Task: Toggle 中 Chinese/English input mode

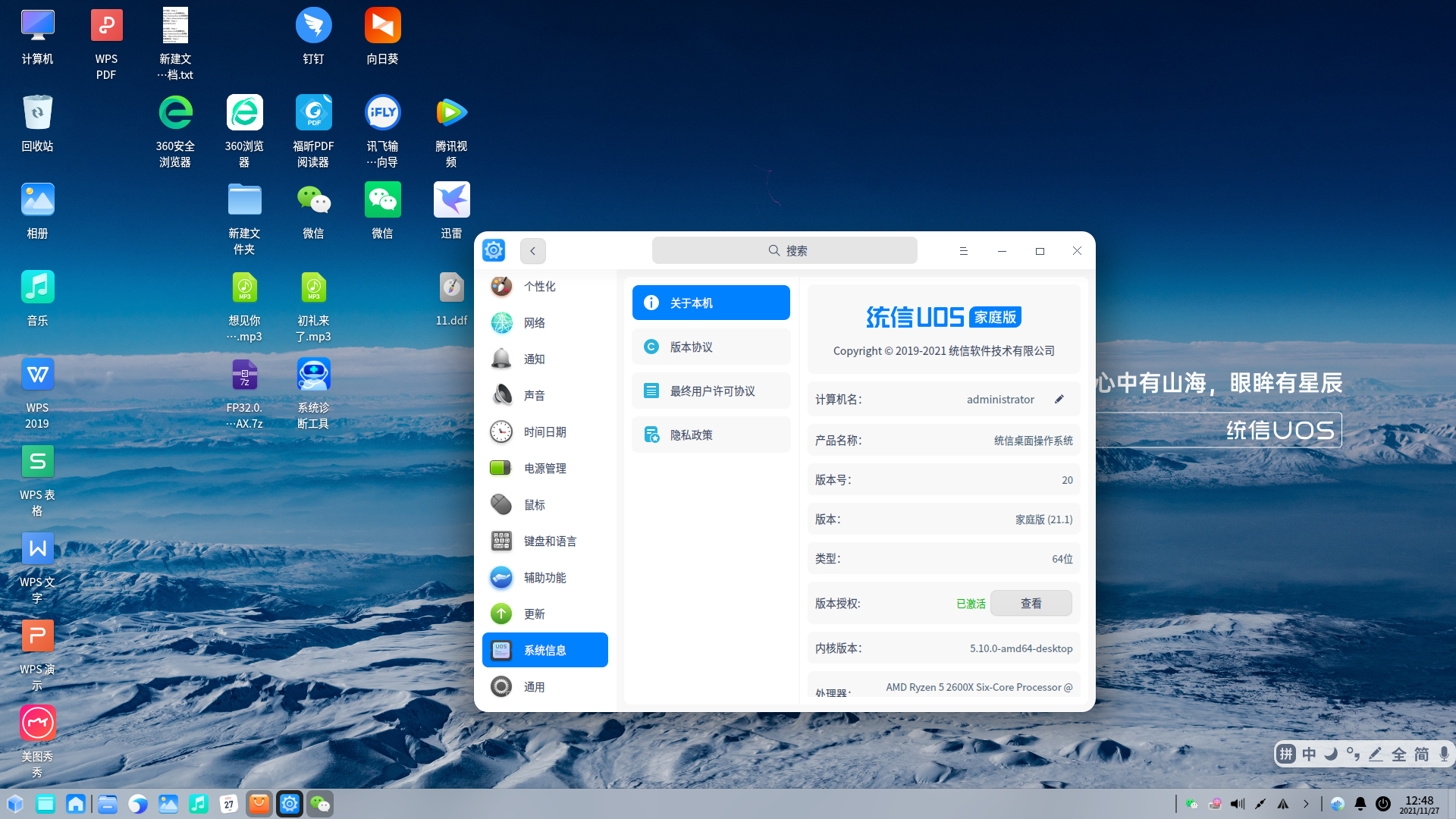Action: 1309,755
